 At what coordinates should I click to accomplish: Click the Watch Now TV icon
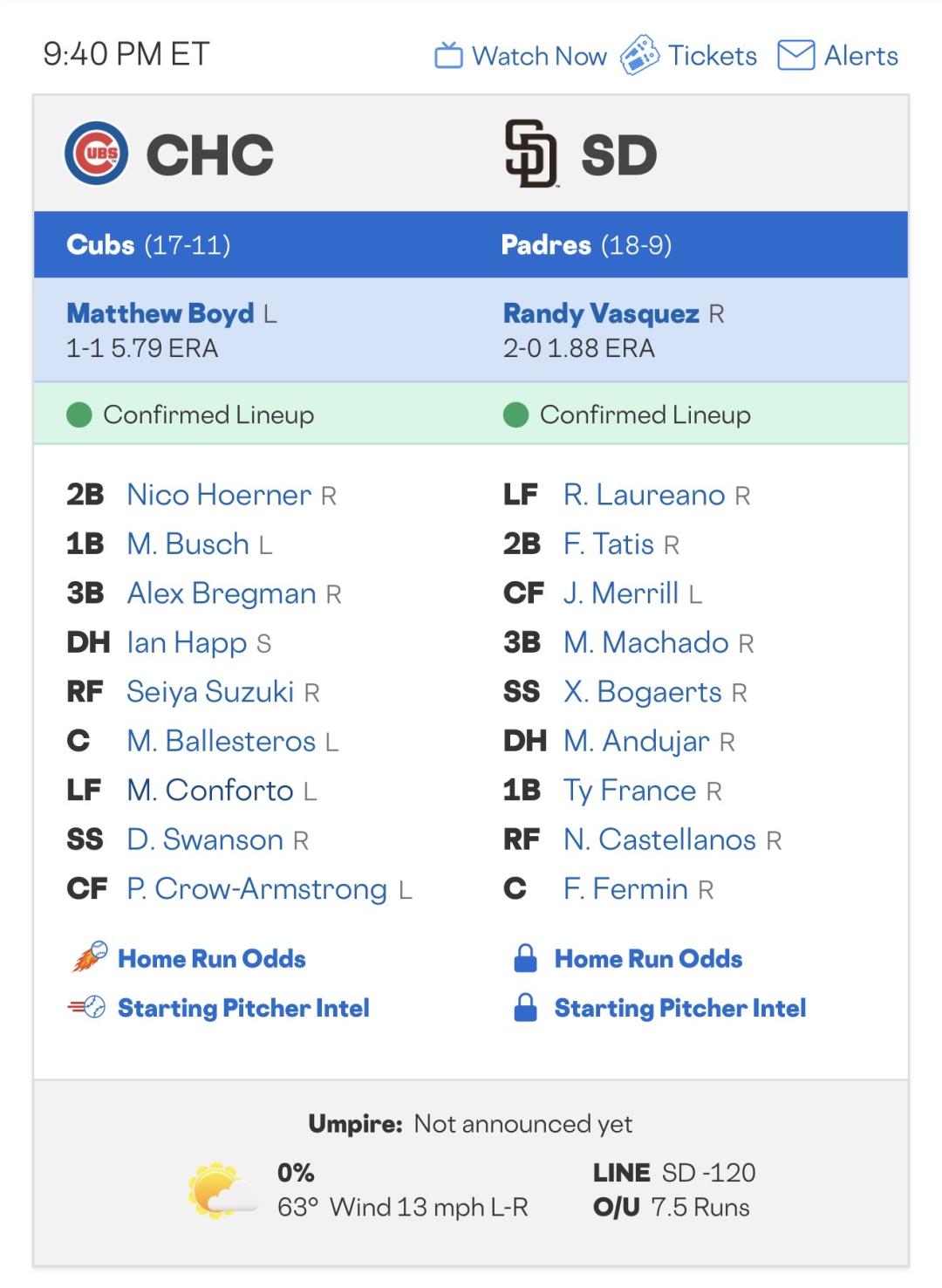tap(448, 56)
